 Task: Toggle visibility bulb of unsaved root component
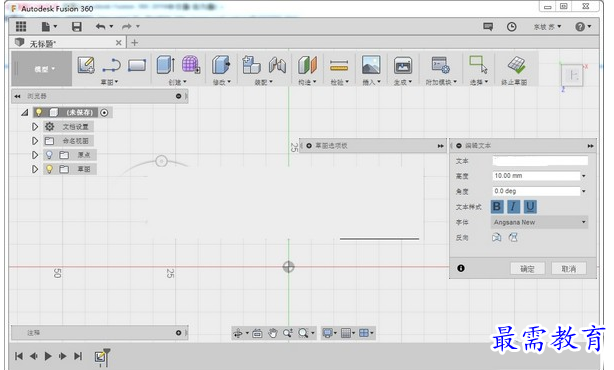point(39,112)
